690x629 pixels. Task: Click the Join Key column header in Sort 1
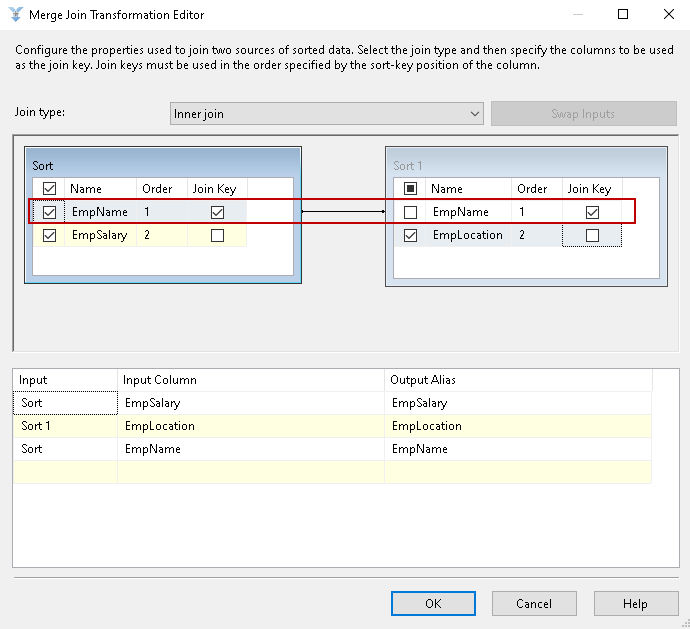[592, 189]
